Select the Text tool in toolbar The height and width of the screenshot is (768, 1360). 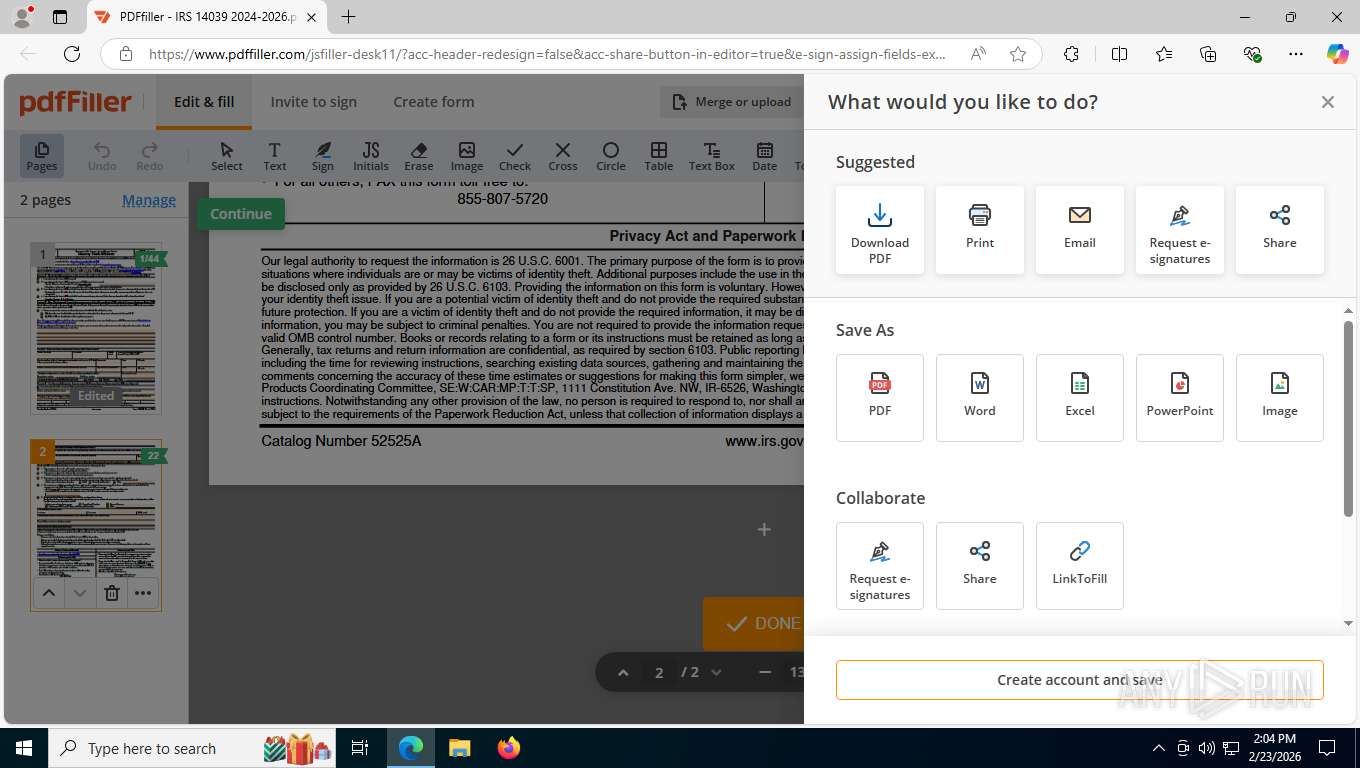[274, 156]
